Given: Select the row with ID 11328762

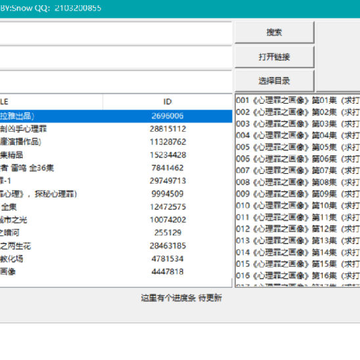Looking at the screenshot, I should 116,142.
